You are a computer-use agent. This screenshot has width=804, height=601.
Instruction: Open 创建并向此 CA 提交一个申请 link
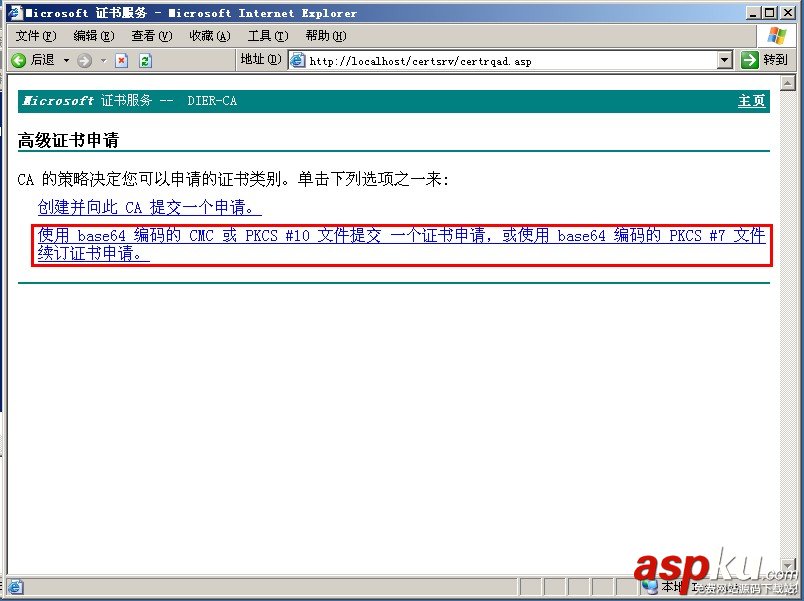tap(149, 207)
